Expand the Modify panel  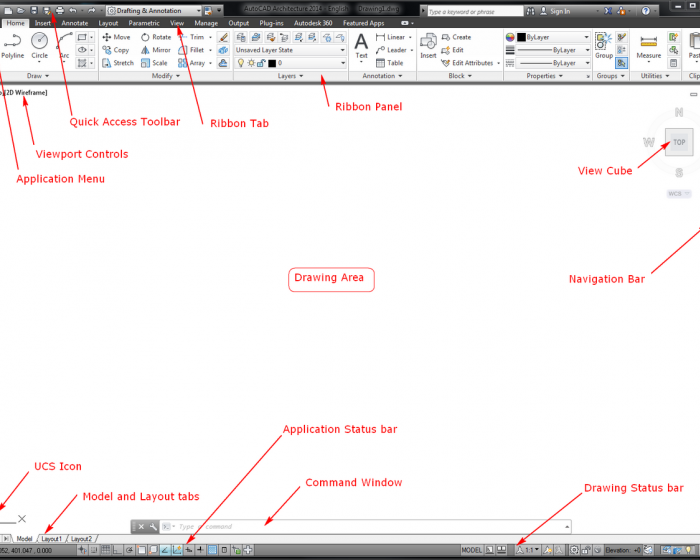[x=166, y=76]
